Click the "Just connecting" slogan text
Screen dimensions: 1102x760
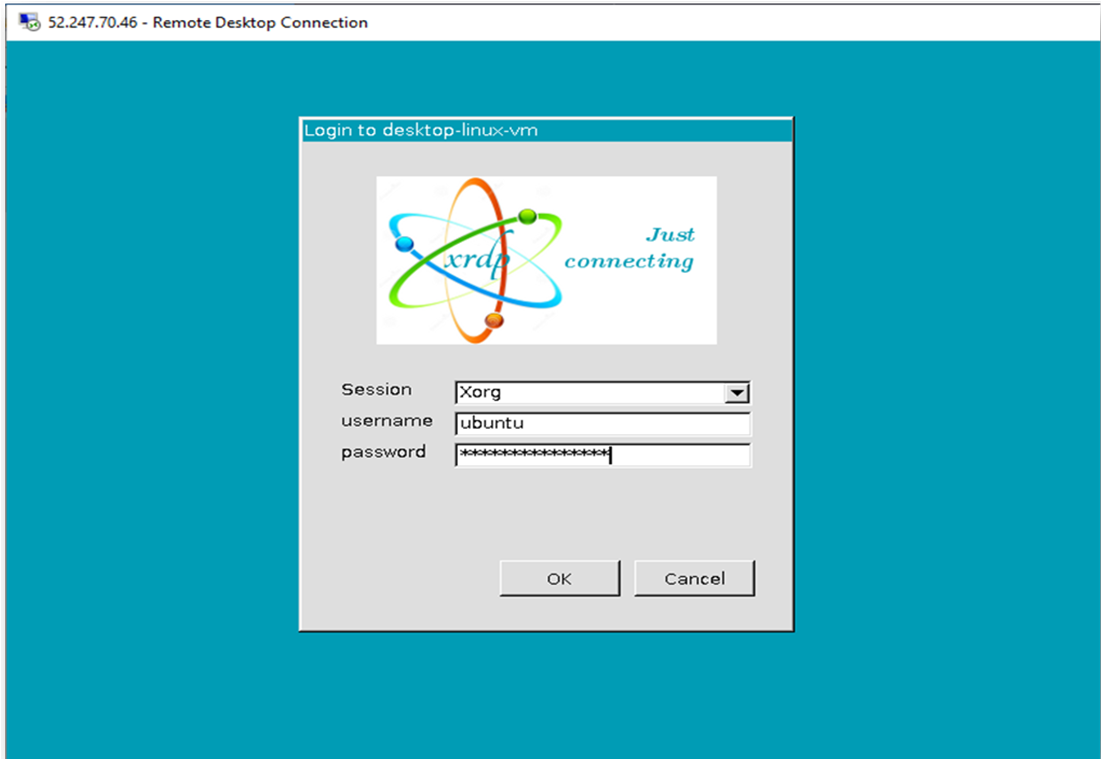click(629, 247)
